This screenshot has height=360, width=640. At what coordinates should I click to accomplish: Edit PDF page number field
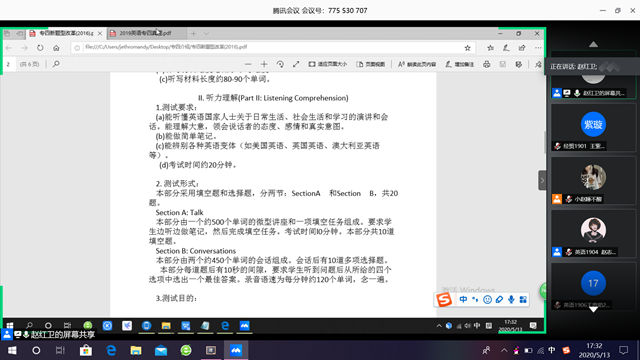coord(9,64)
